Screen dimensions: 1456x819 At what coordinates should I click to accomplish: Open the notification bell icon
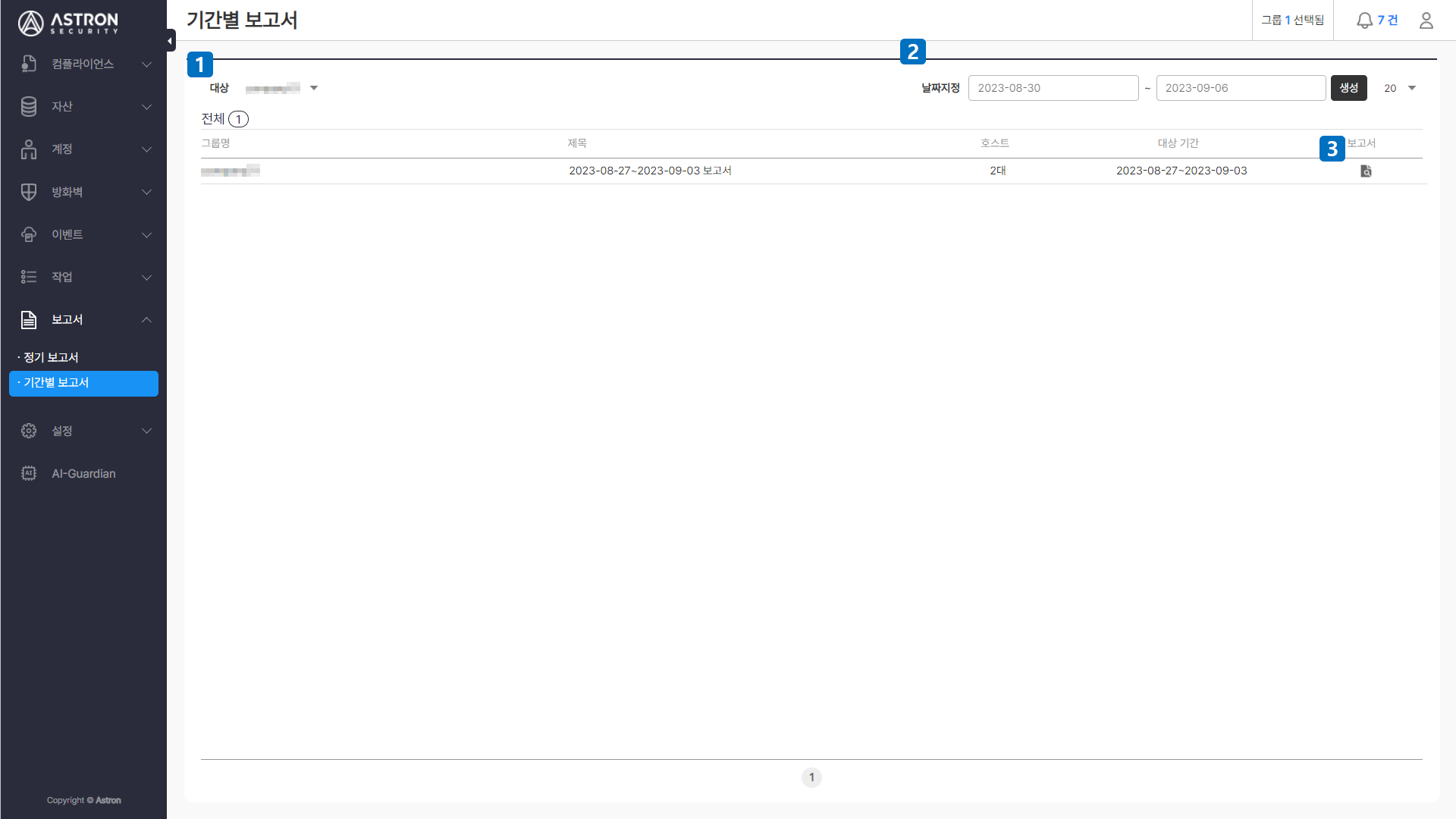click(x=1364, y=20)
